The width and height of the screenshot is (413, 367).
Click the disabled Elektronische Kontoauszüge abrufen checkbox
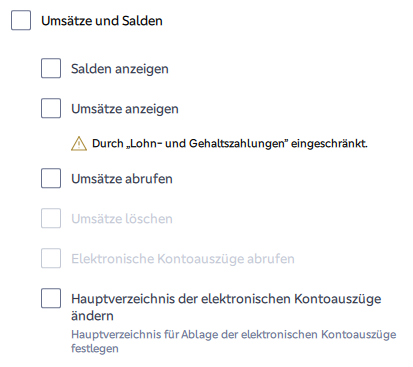point(51,258)
